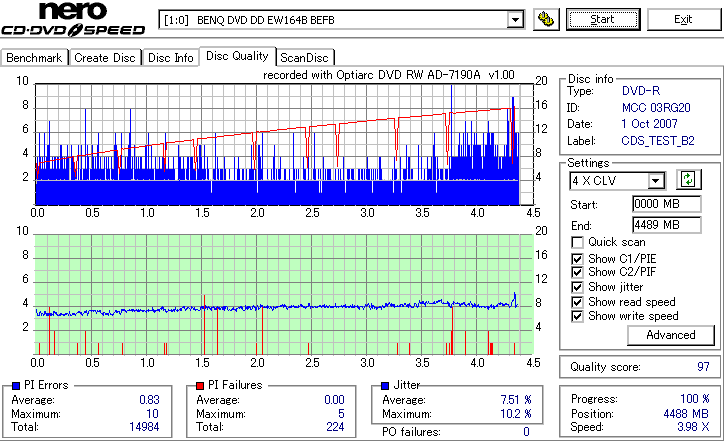Click the disc ID MCC 03RG20
This screenshot has width=724, height=441.
[x=656, y=108]
